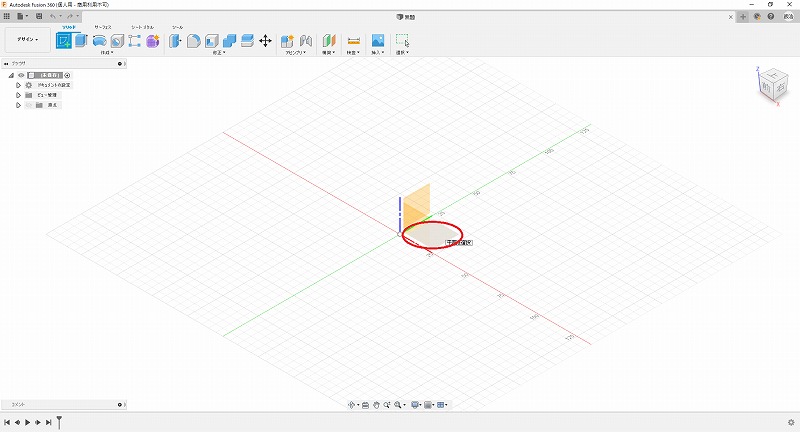The height and width of the screenshot is (432, 800).
Task: Select the Offset Face tool
Action: [x=247, y=41]
